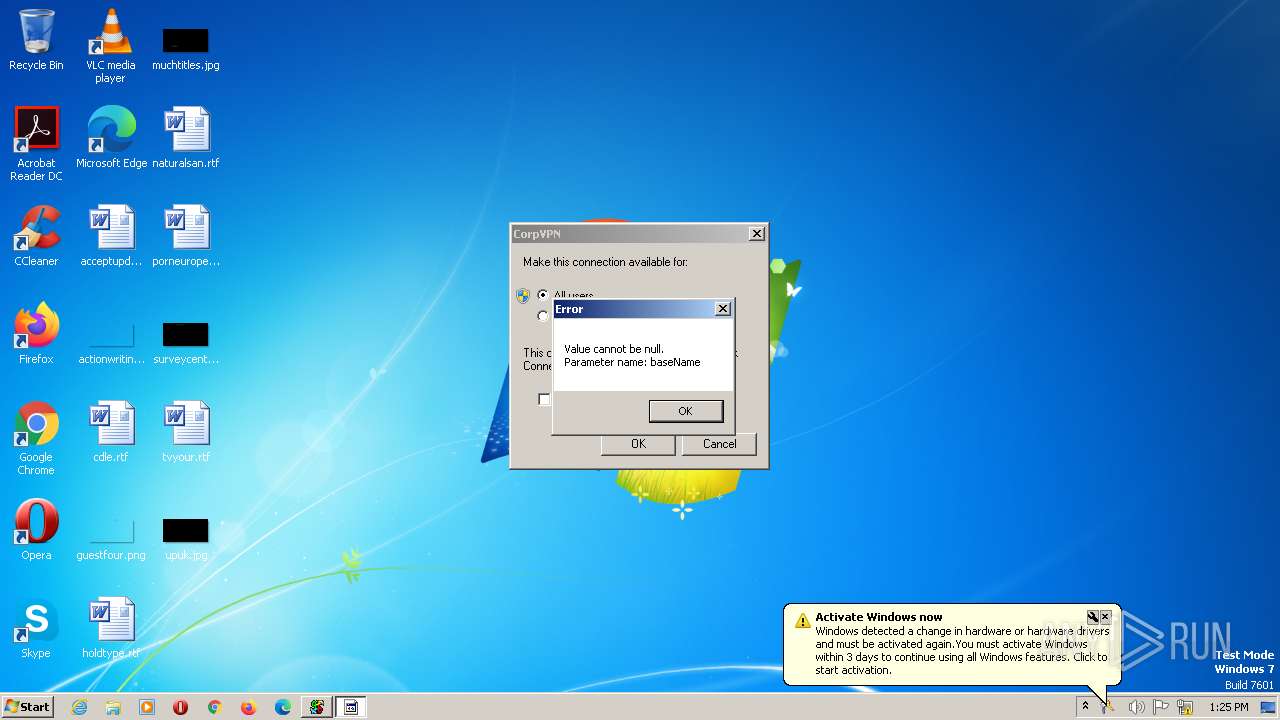Image resolution: width=1280 pixels, height=720 pixels.
Task: Select the porneurope... document icon
Action: [186, 236]
